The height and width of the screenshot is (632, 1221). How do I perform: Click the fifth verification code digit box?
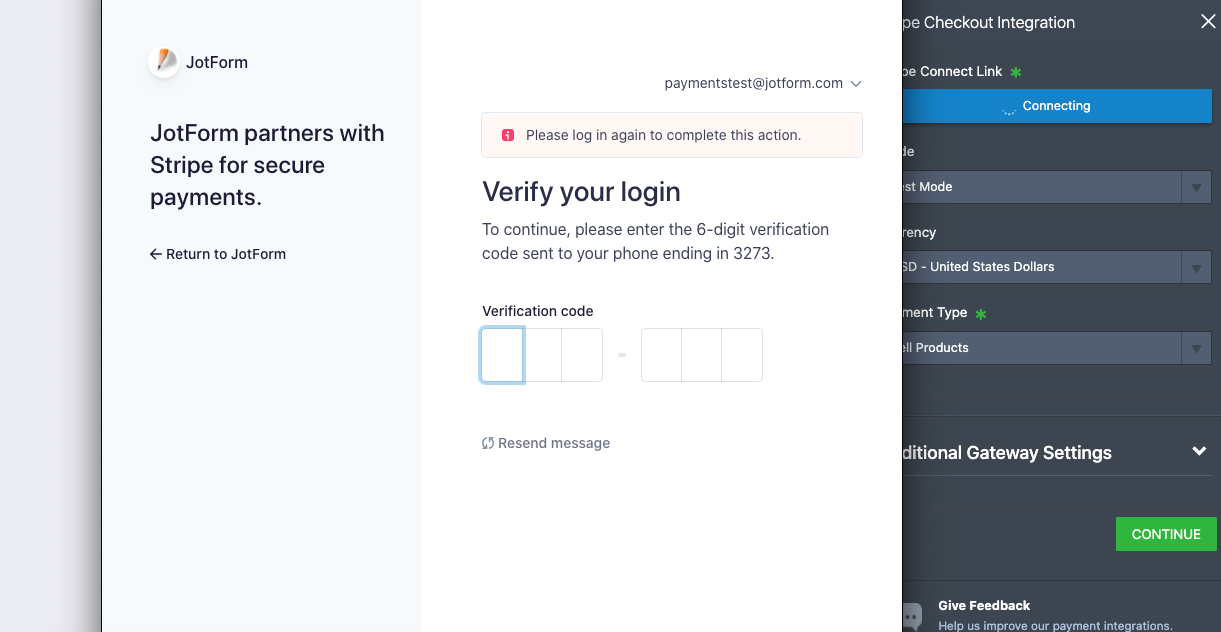pyautogui.click(x=702, y=355)
